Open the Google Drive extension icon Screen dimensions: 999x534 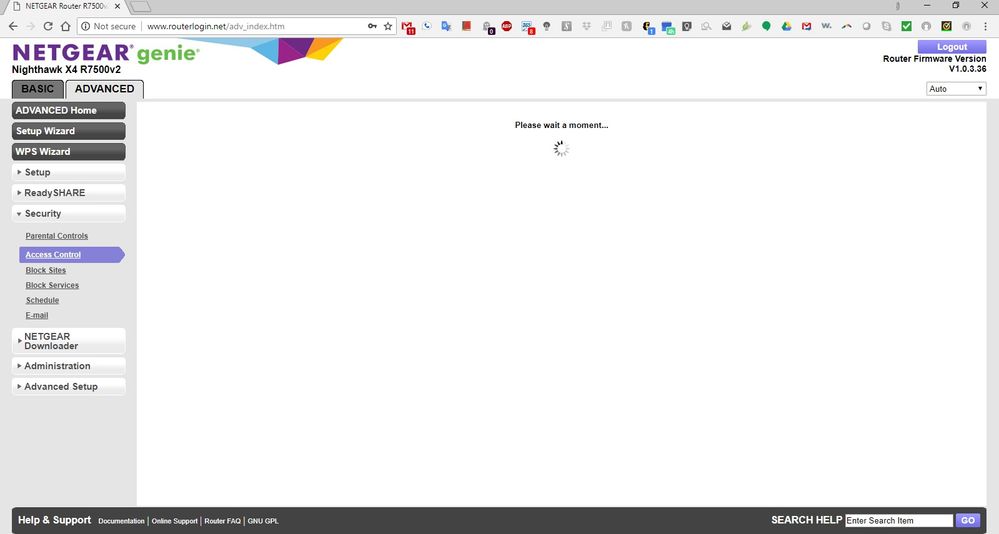click(786, 26)
